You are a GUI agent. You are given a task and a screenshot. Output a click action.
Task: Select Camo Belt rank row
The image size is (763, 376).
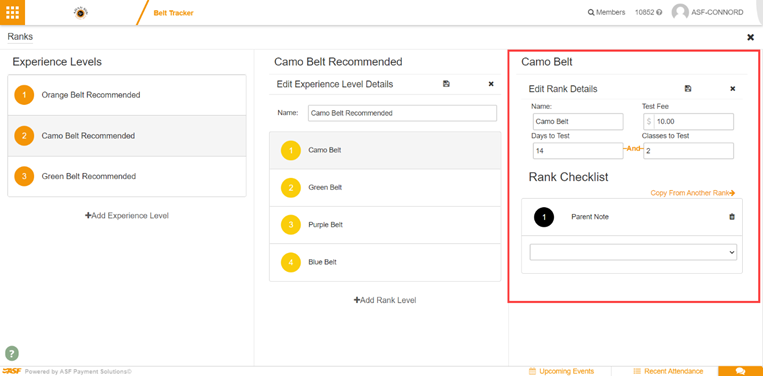click(x=385, y=150)
